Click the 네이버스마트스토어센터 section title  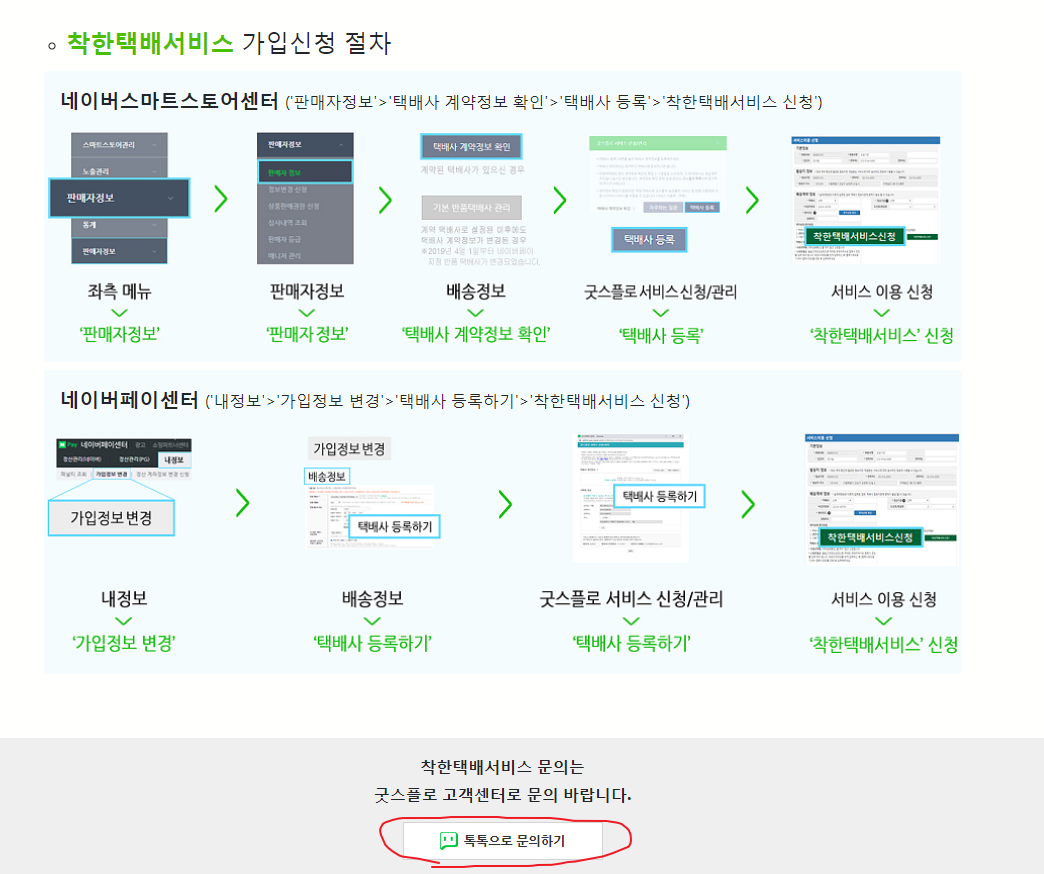click(x=169, y=101)
